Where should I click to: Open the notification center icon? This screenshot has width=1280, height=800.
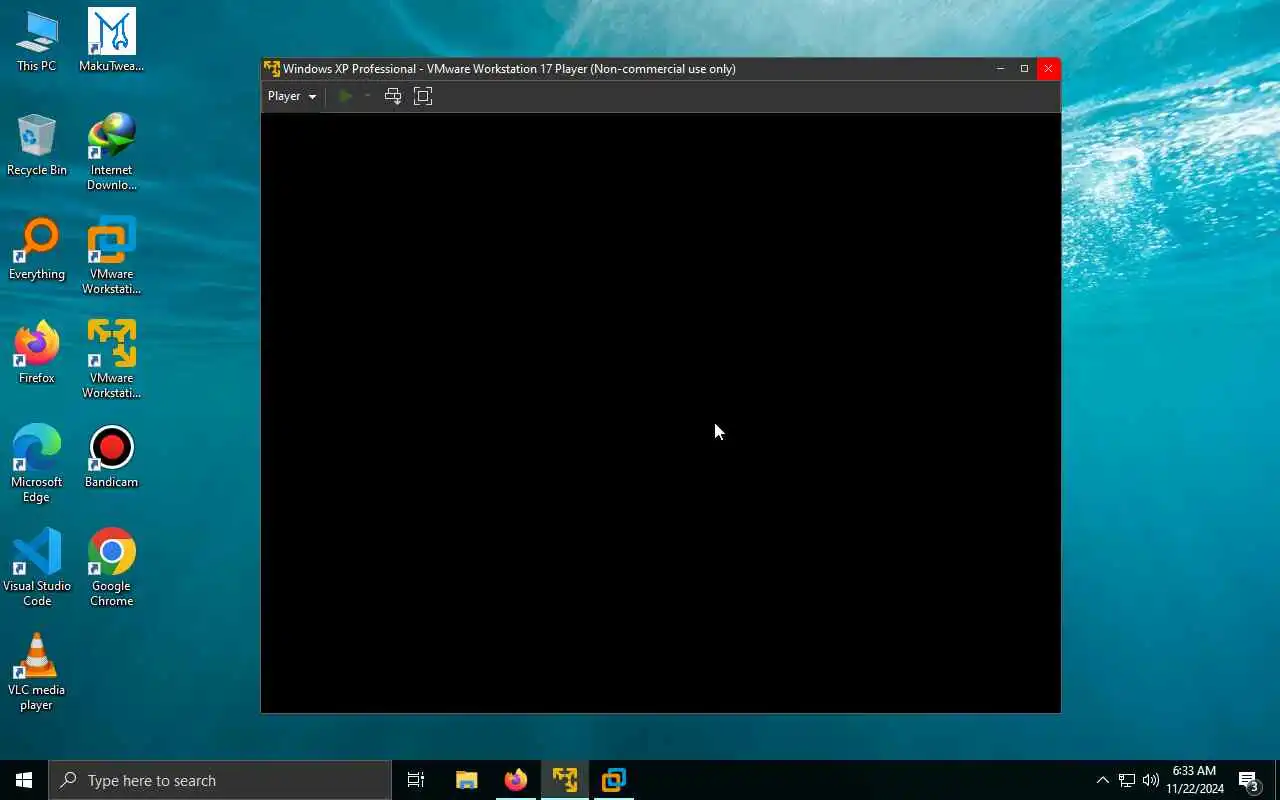(1248, 780)
